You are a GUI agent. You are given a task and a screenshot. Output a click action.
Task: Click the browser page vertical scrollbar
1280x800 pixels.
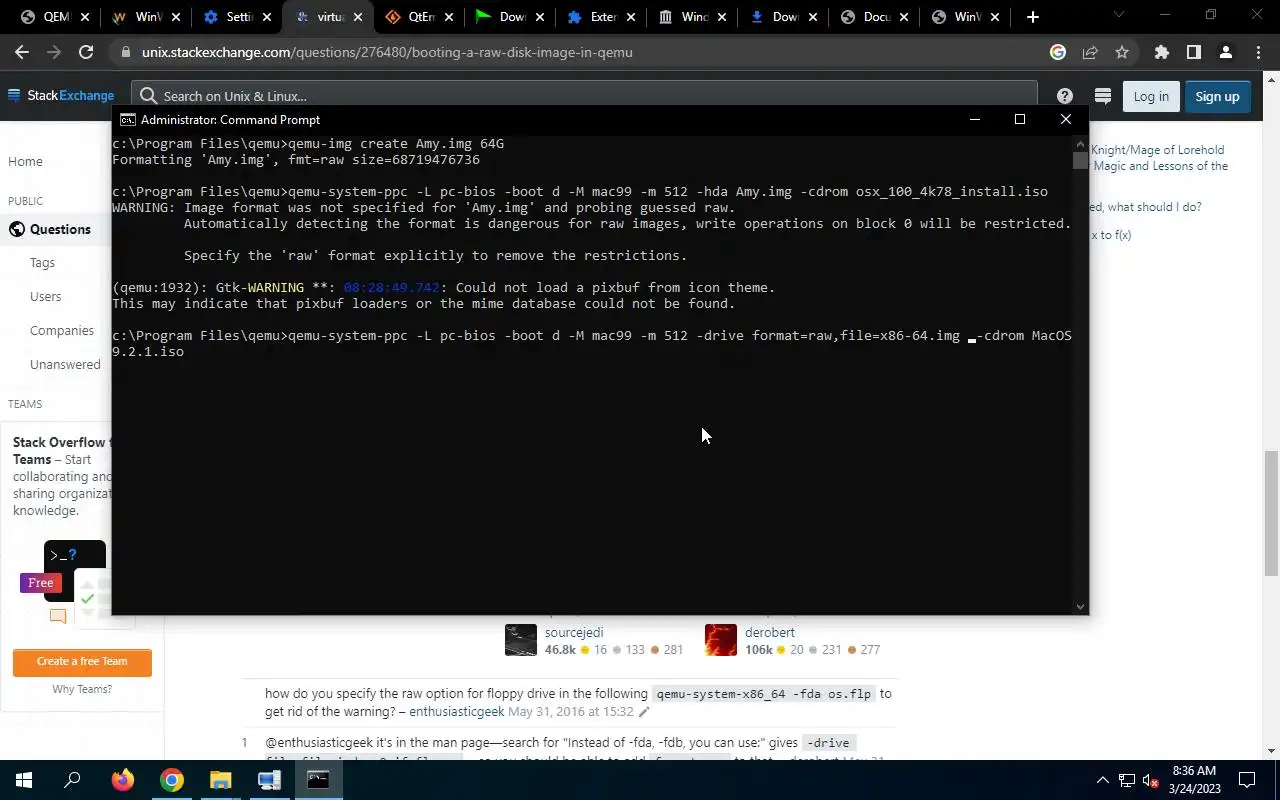1271,512
